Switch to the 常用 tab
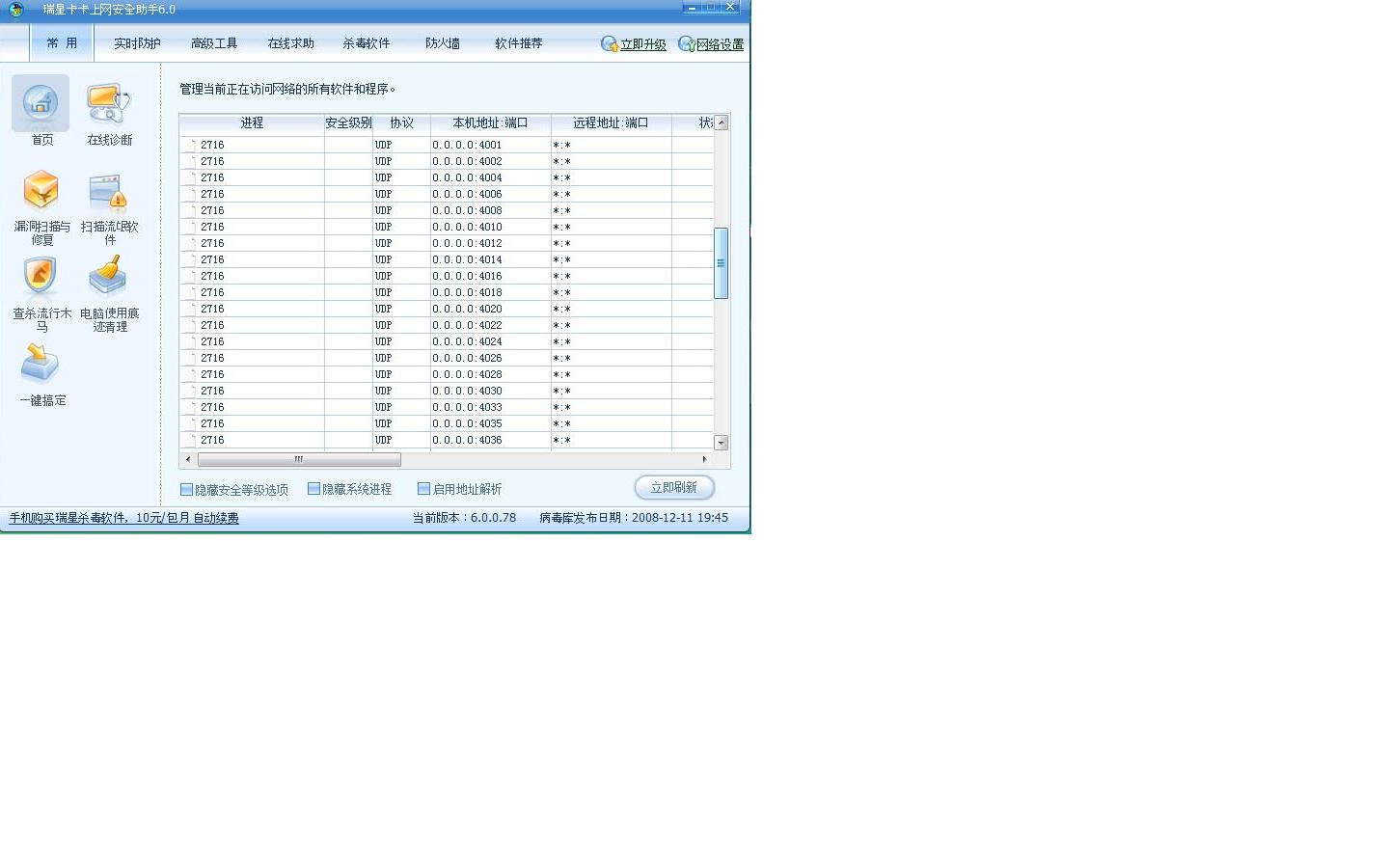1389x868 pixels. (62, 43)
